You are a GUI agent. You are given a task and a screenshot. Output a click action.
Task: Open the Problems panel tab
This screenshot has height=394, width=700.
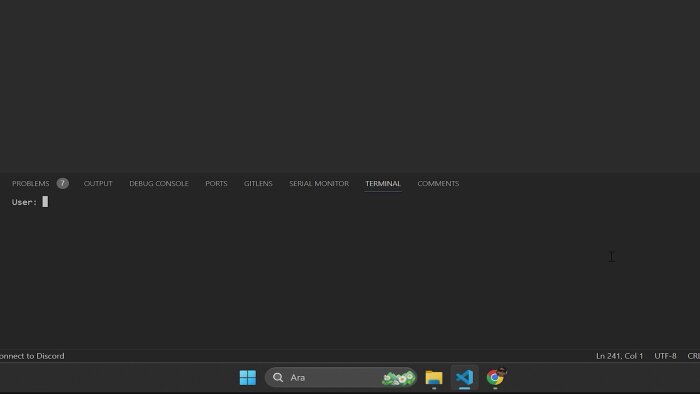pos(30,183)
